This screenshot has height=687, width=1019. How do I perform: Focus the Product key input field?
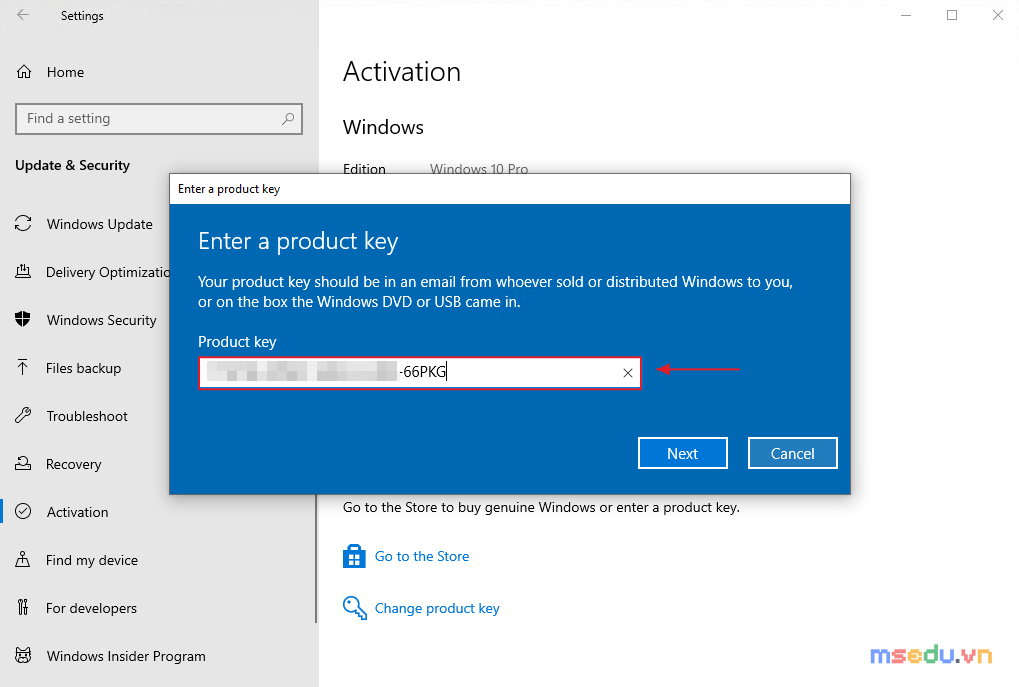[420, 373]
